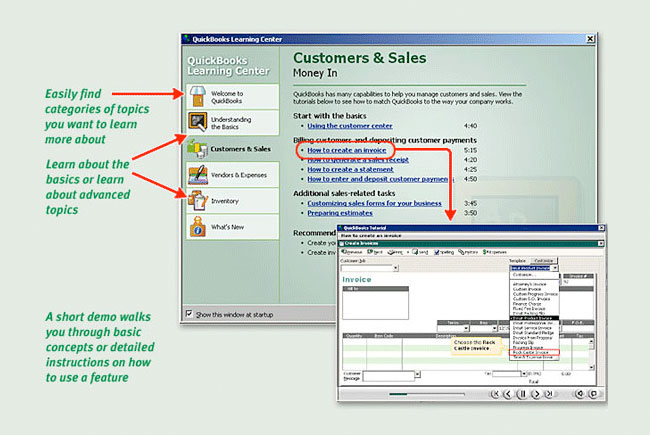650x435 pixels.
Task: Toggle Show this window at startup
Action: [189, 314]
